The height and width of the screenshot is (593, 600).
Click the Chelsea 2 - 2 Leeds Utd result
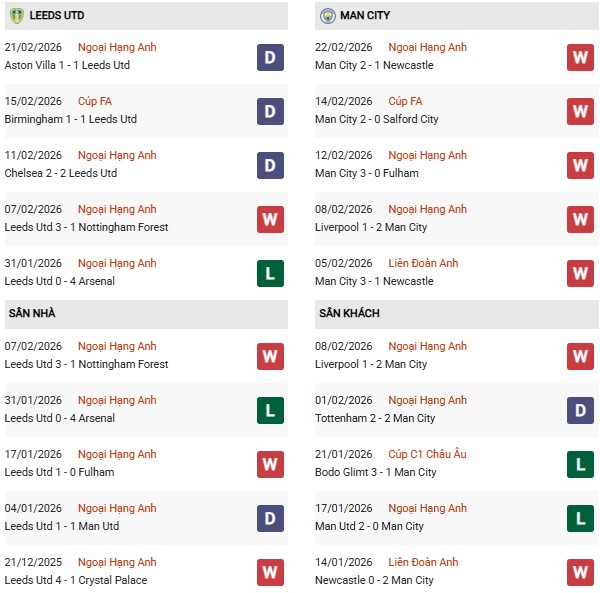coord(61,173)
